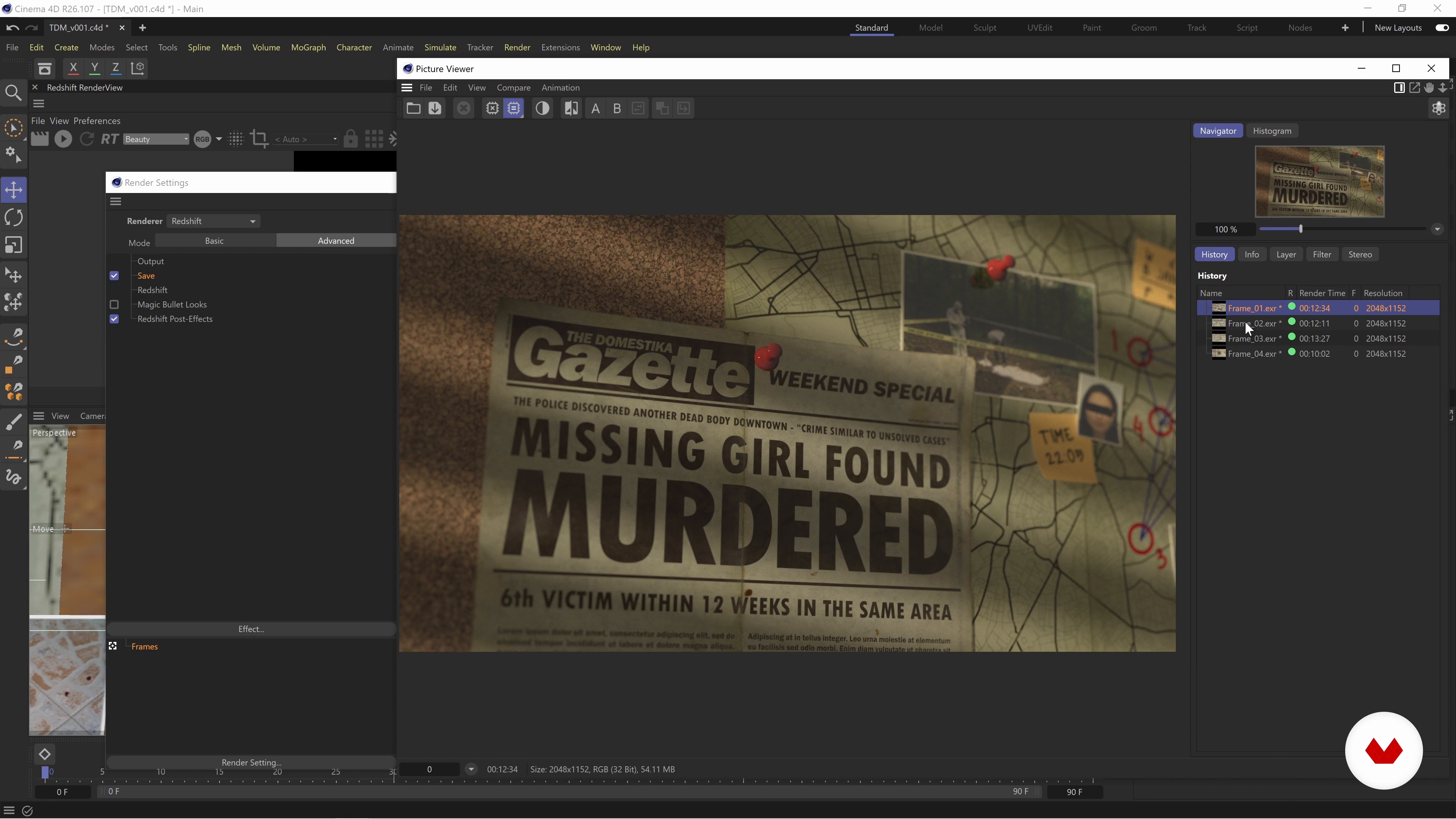Set current image as A
The image size is (1456, 819).
click(595, 108)
